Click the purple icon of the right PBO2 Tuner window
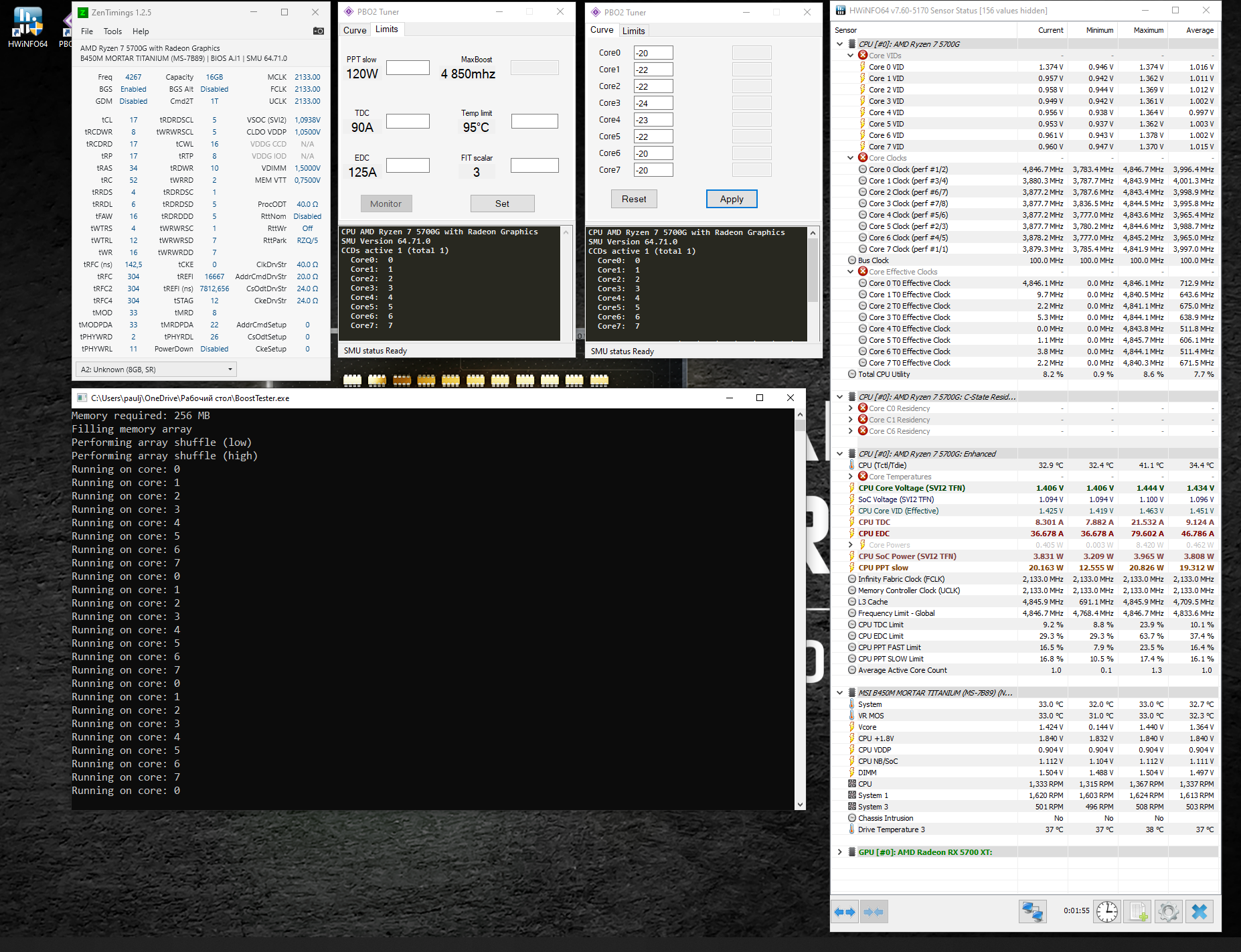The width and height of the screenshot is (1241, 952). pyautogui.click(x=596, y=12)
